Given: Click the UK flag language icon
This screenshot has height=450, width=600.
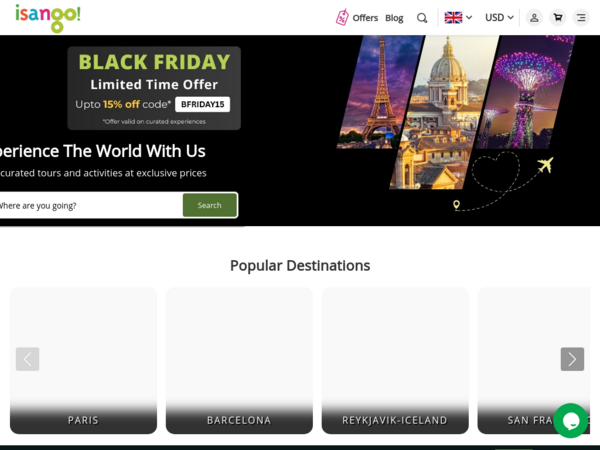Looking at the screenshot, I should click(x=453, y=18).
